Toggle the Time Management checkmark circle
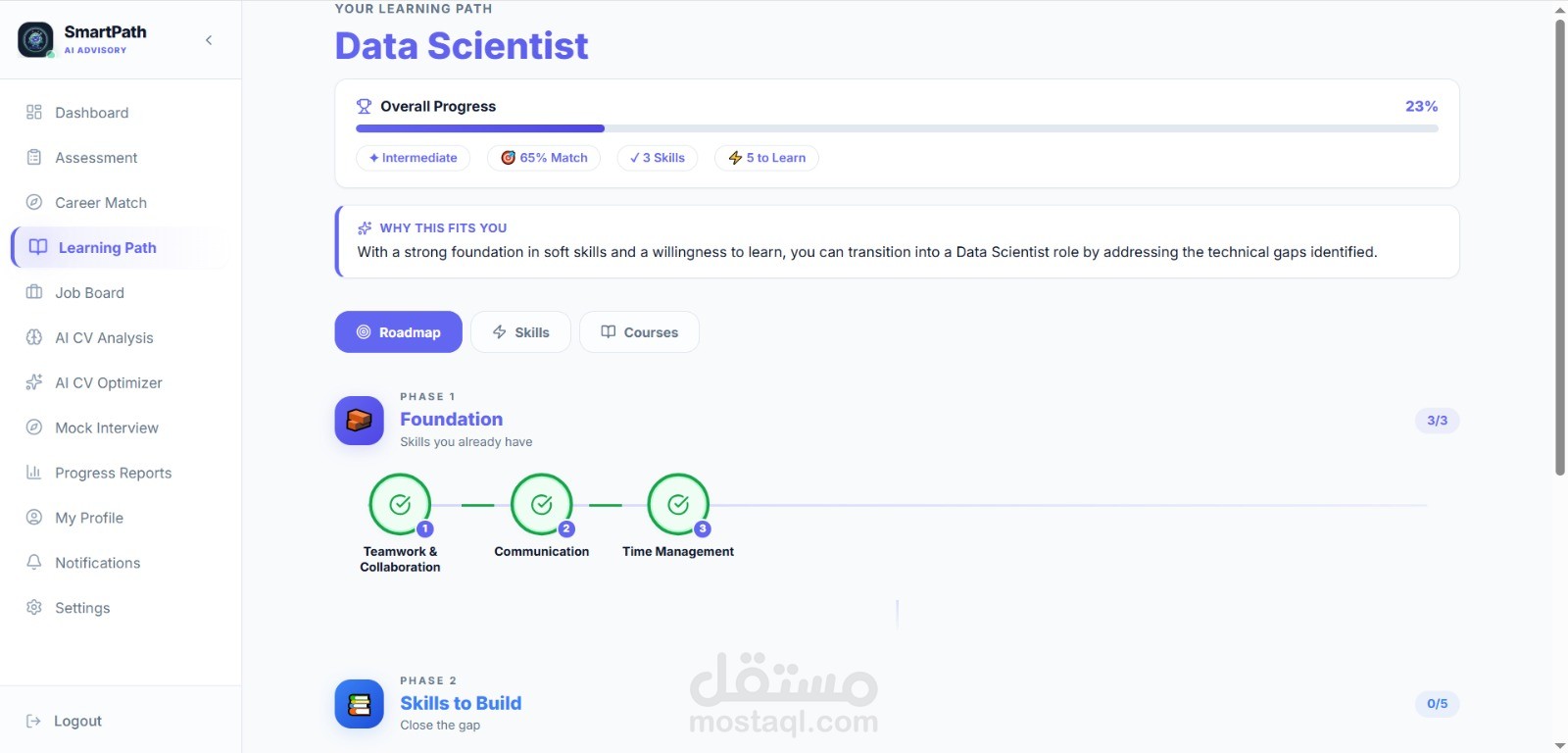The height and width of the screenshot is (753, 1568). [x=678, y=505]
